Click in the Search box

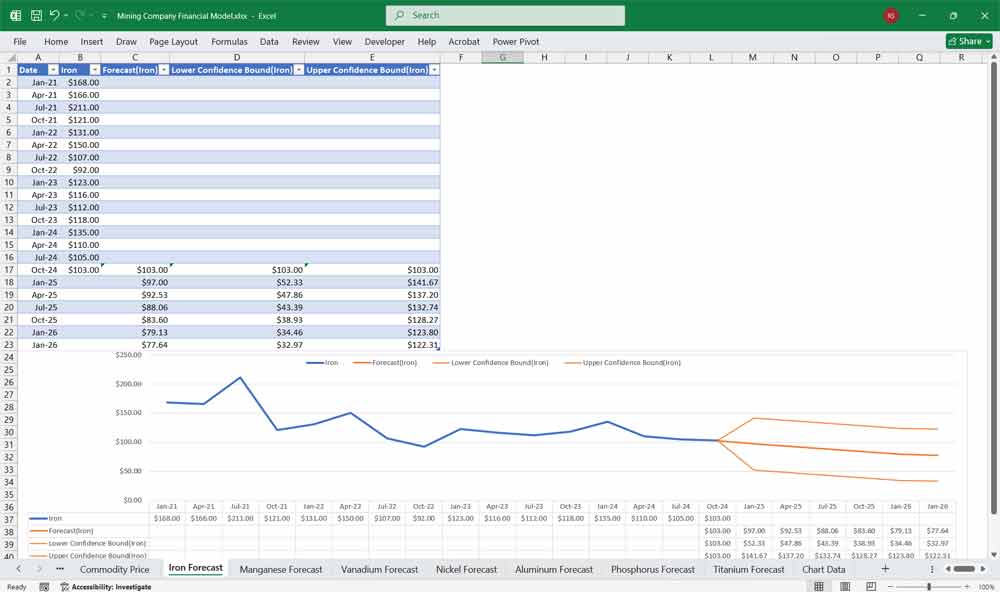click(505, 15)
